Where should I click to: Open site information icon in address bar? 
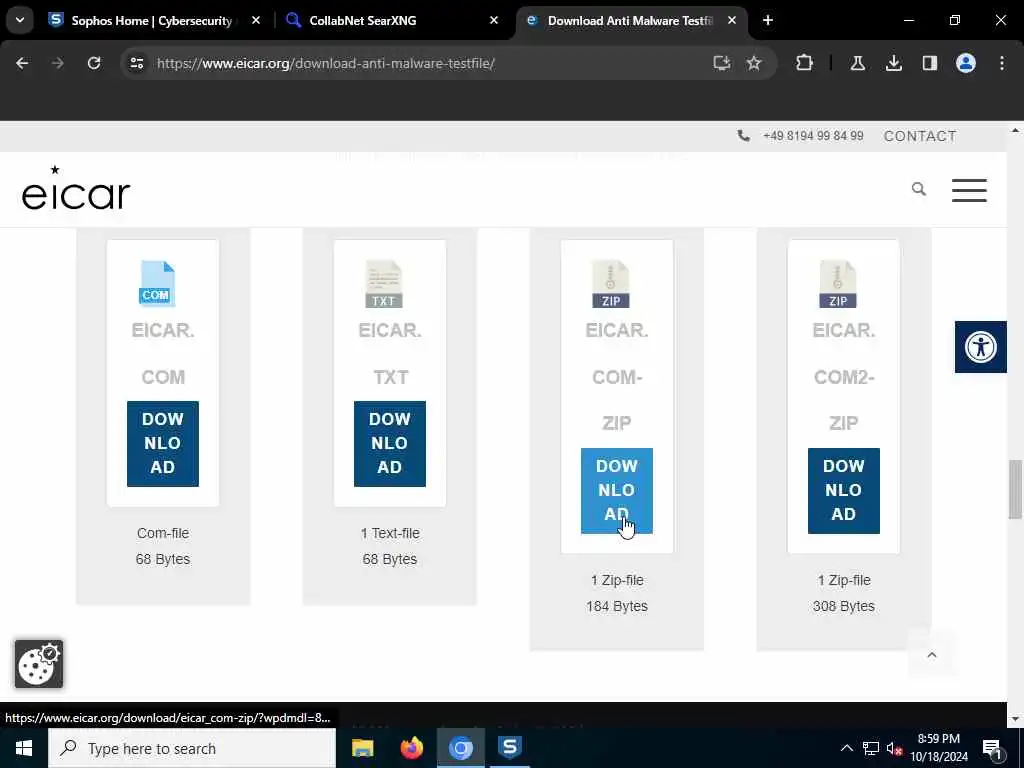click(x=136, y=63)
